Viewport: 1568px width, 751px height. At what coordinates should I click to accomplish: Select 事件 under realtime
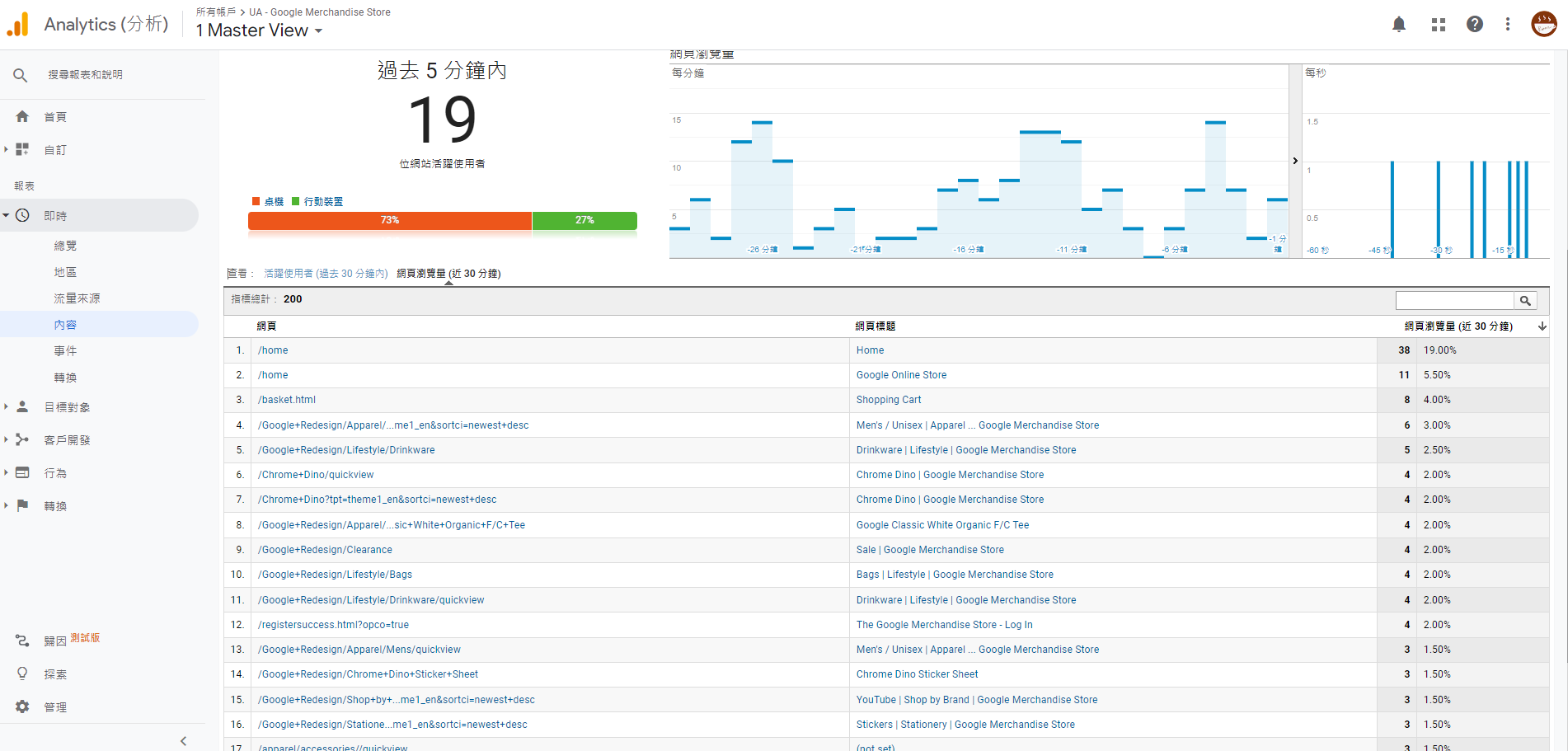65,351
